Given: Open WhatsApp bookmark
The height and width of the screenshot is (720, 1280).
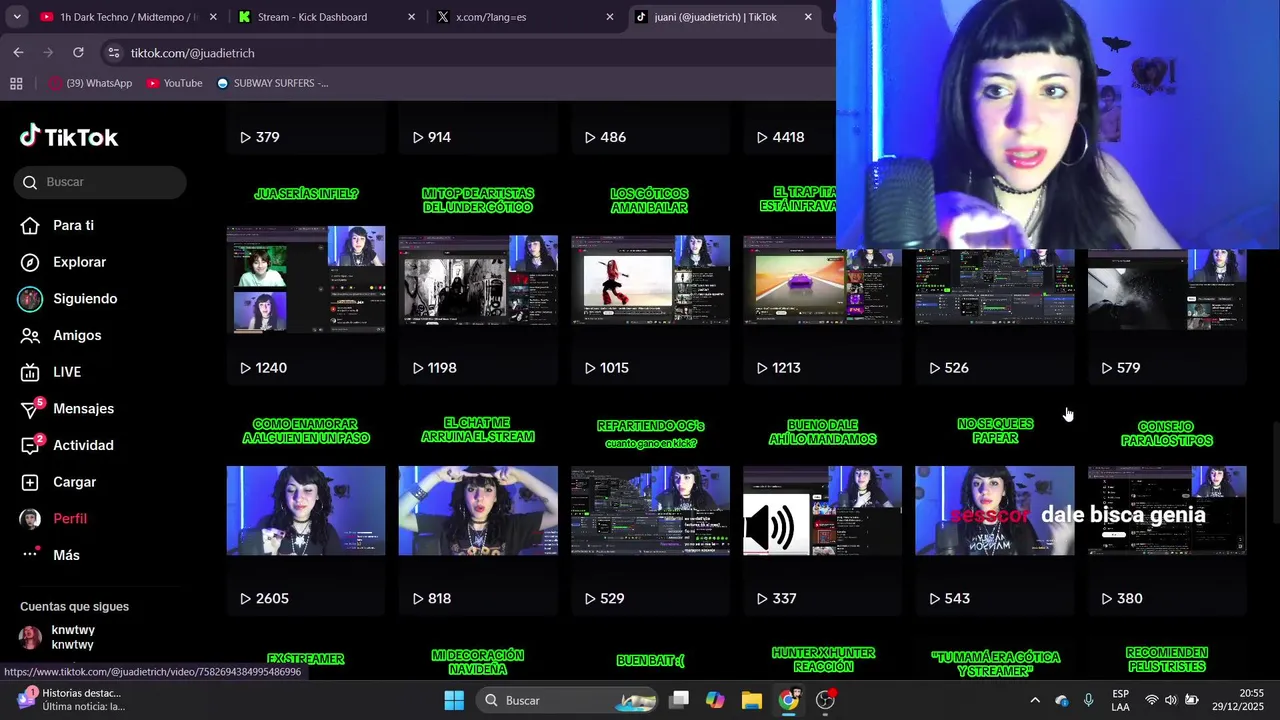Looking at the screenshot, I should pos(90,83).
